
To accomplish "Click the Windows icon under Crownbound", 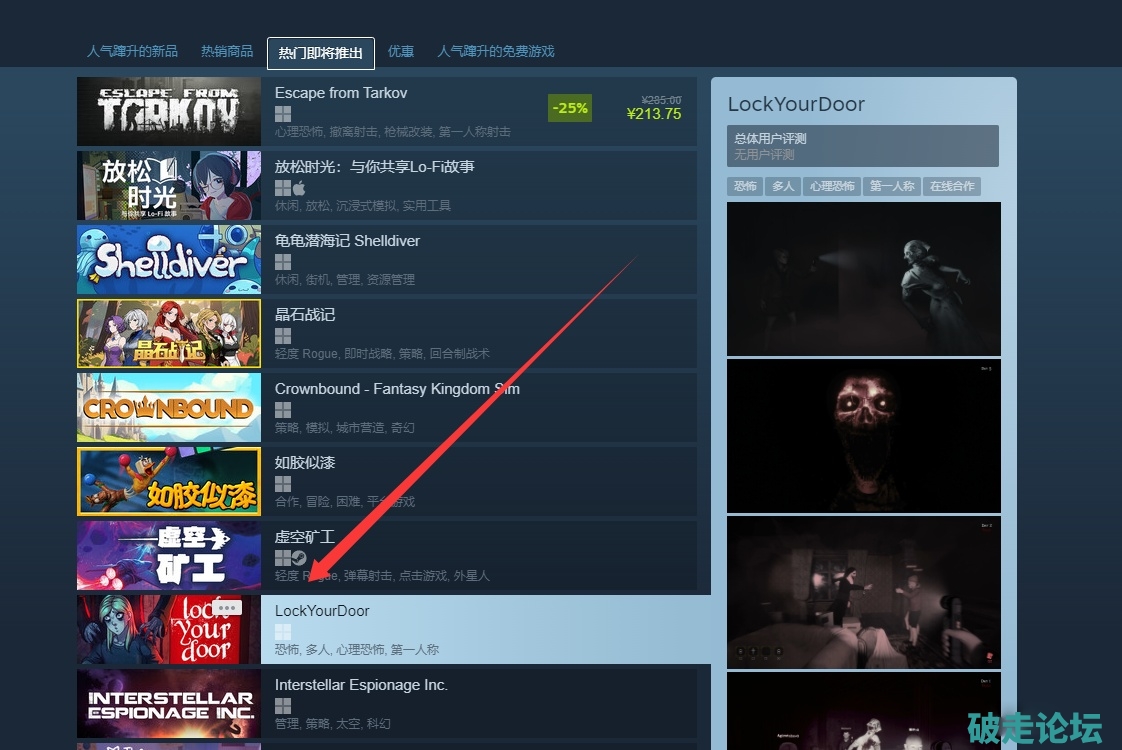I will (x=283, y=410).
